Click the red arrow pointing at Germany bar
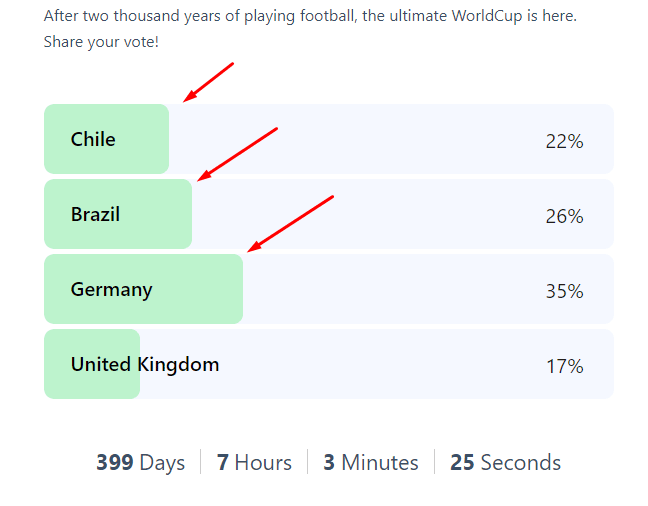Image resolution: width=648 pixels, height=506 pixels. point(290,224)
